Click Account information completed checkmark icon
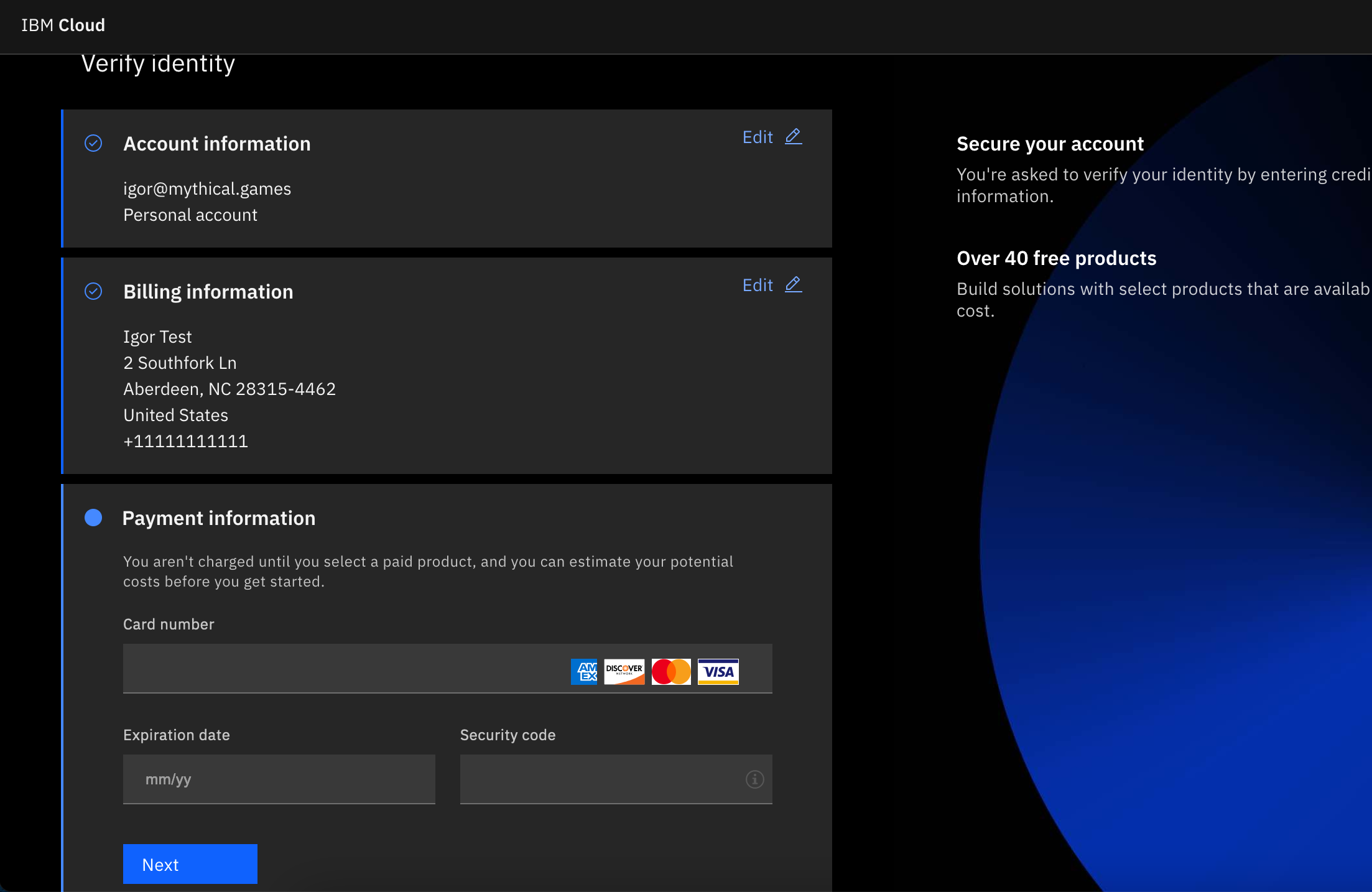This screenshot has height=892, width=1372. click(93, 143)
